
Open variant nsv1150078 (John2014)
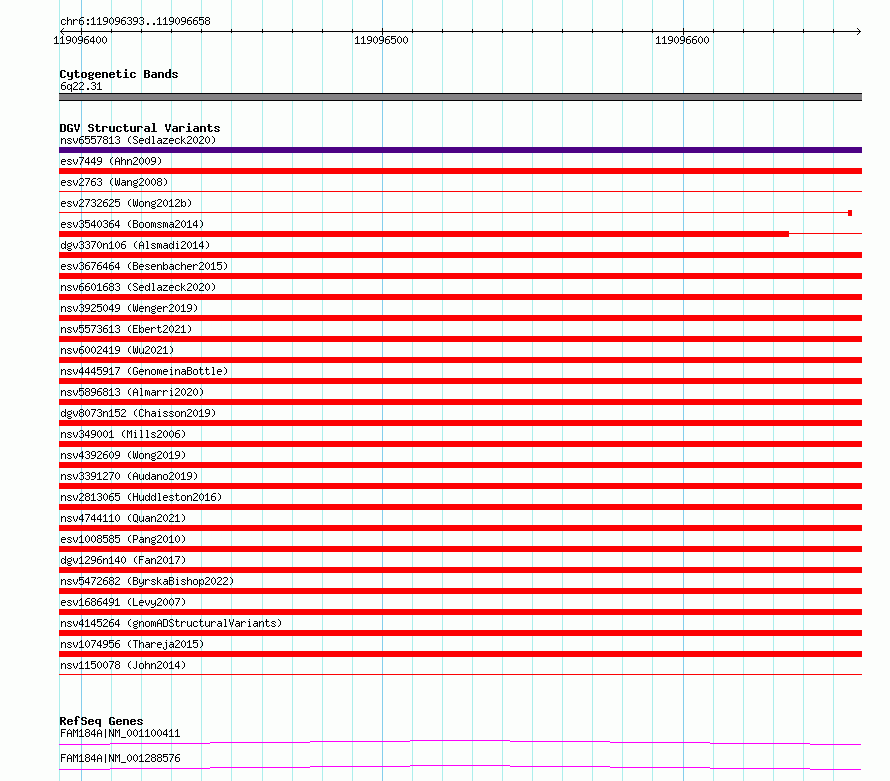[123, 665]
